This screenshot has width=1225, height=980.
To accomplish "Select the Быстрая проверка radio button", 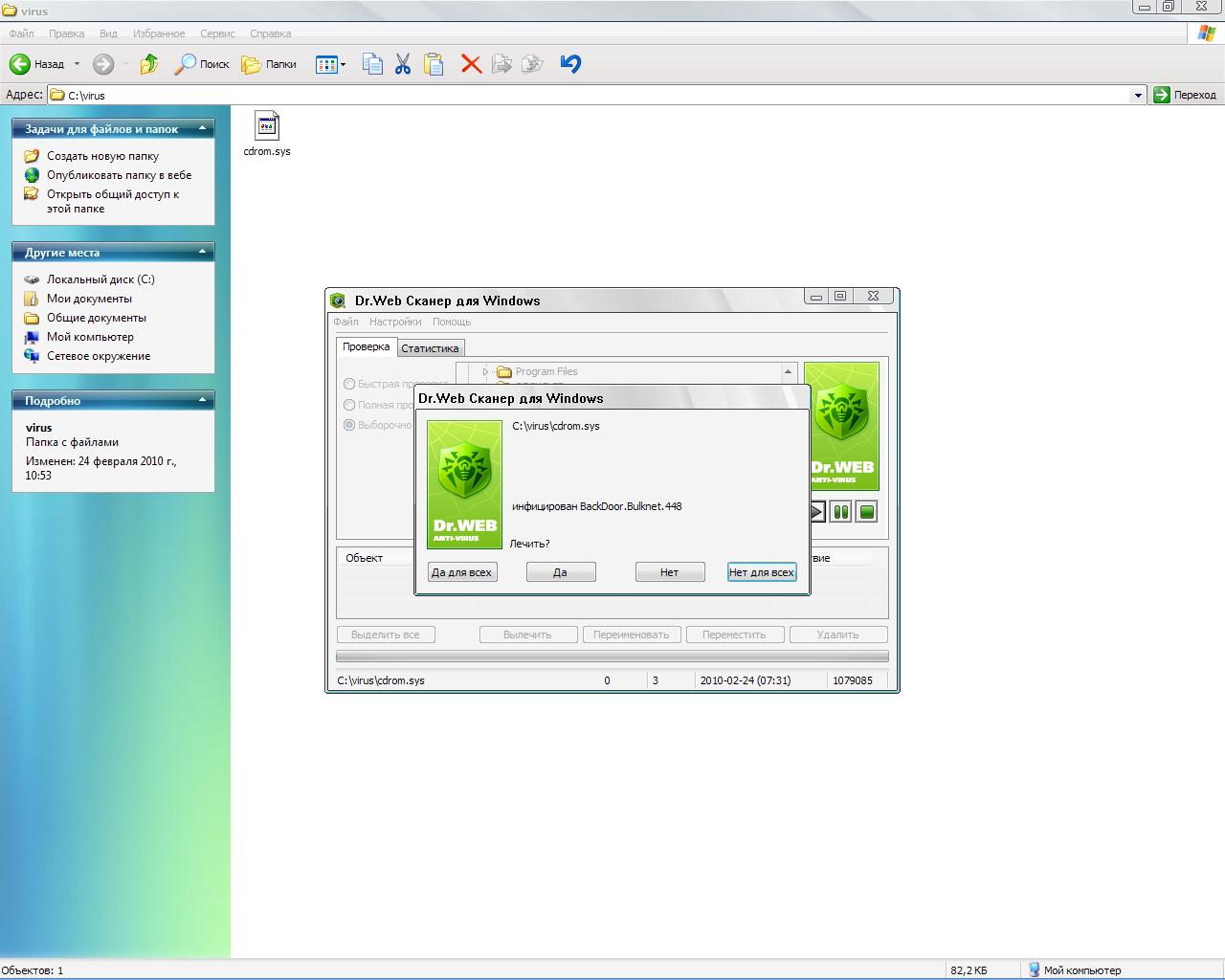I will tap(349, 384).
